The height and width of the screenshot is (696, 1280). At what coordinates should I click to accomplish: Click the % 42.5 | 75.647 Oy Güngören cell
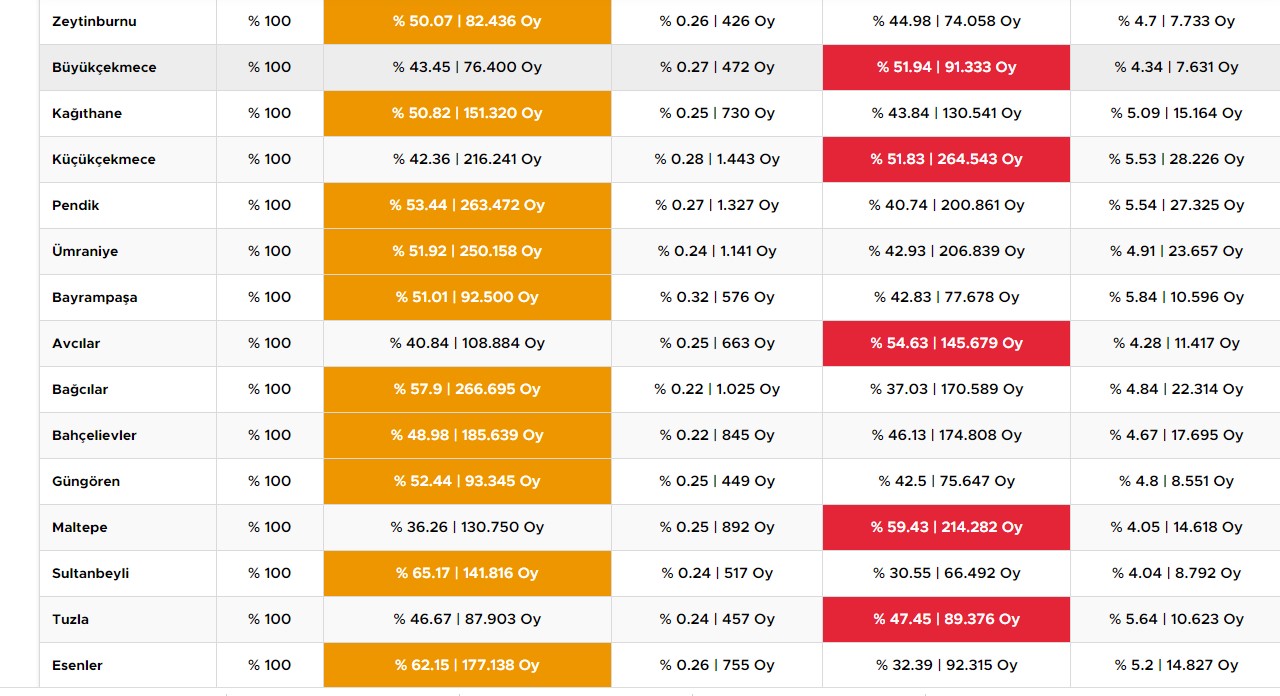coord(946,481)
